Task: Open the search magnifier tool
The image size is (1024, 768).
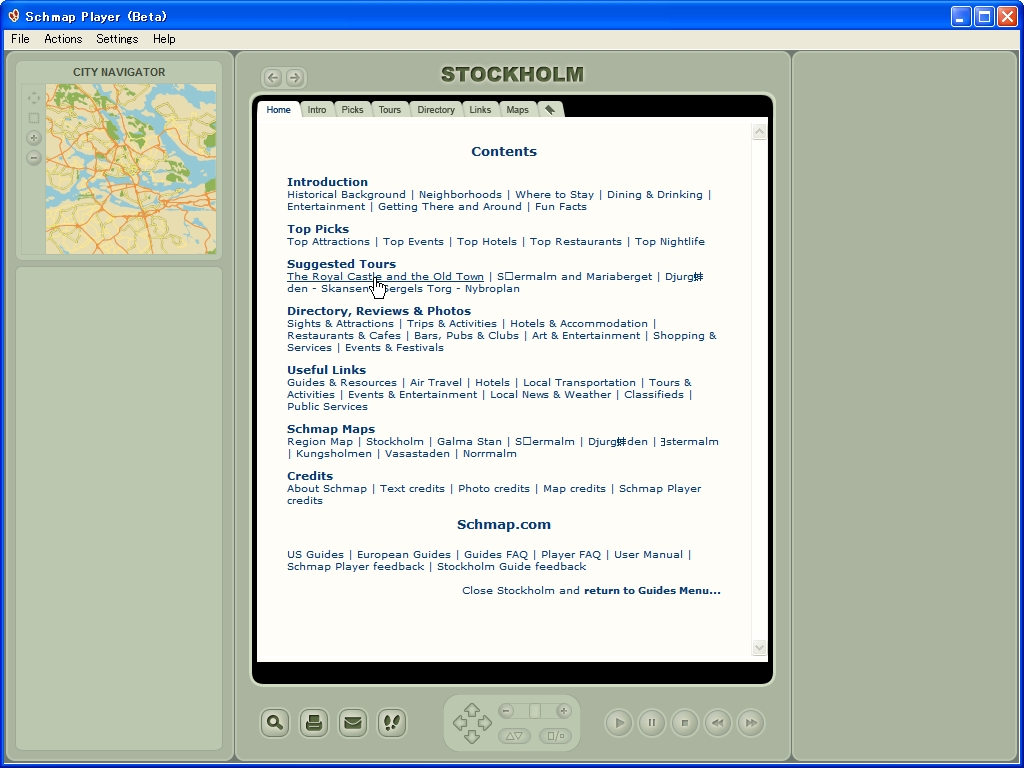Action: coord(275,723)
